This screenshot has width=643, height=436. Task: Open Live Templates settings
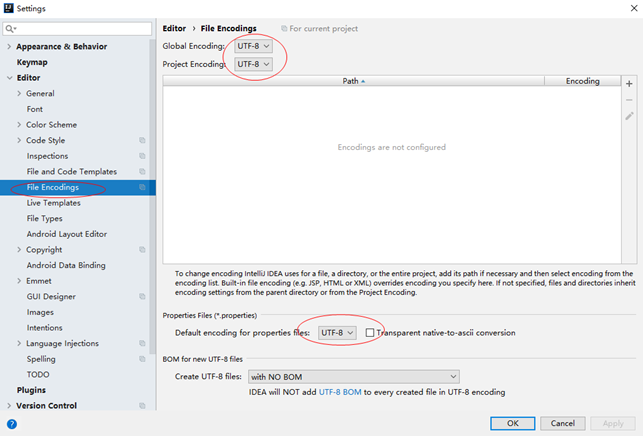pos(53,203)
